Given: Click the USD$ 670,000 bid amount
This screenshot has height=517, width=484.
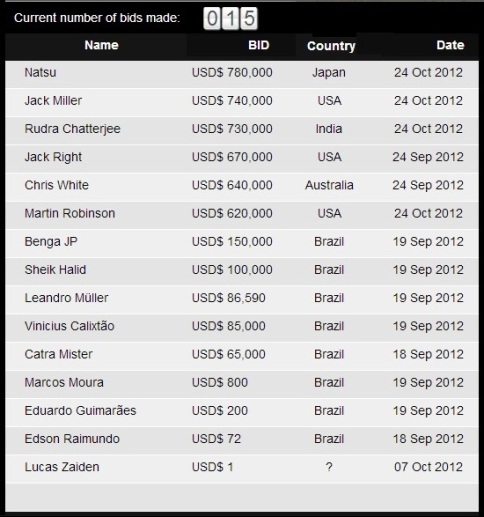Looking at the screenshot, I should [232, 157].
